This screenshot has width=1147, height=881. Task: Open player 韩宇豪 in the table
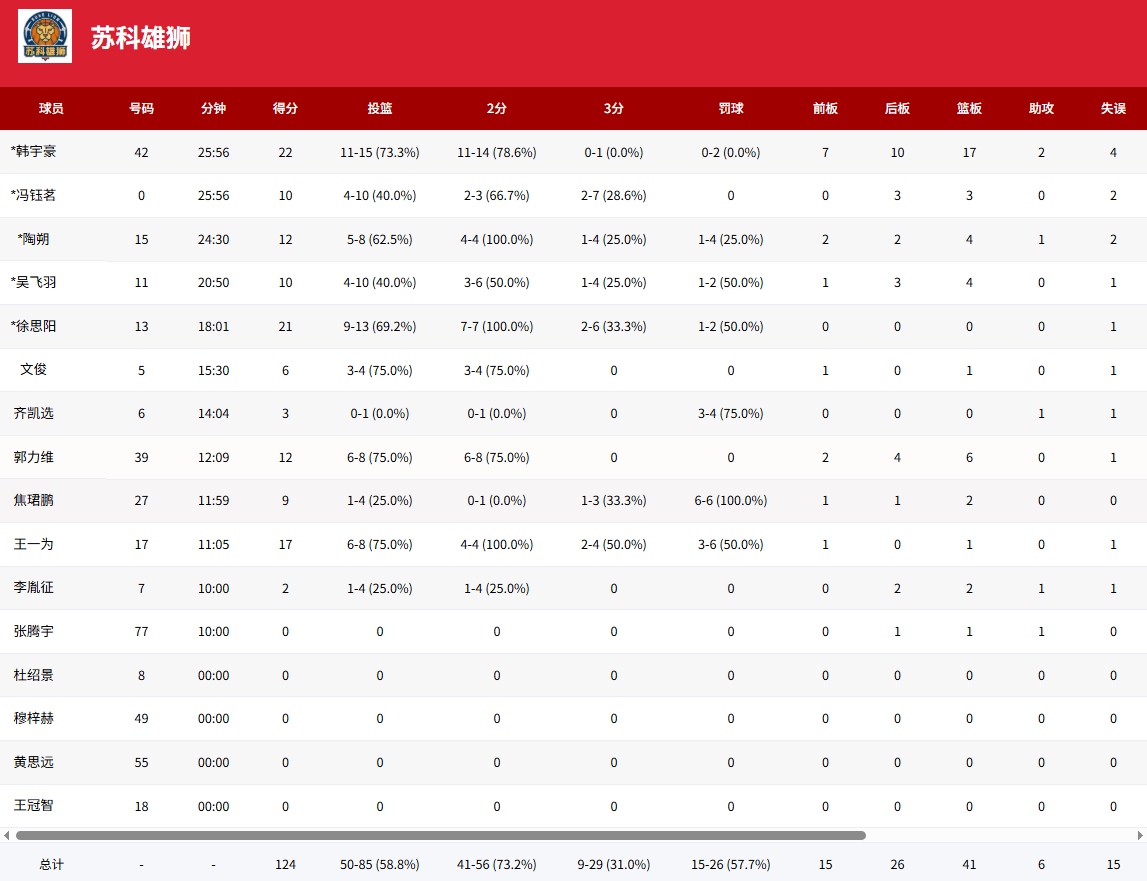[x=34, y=152]
